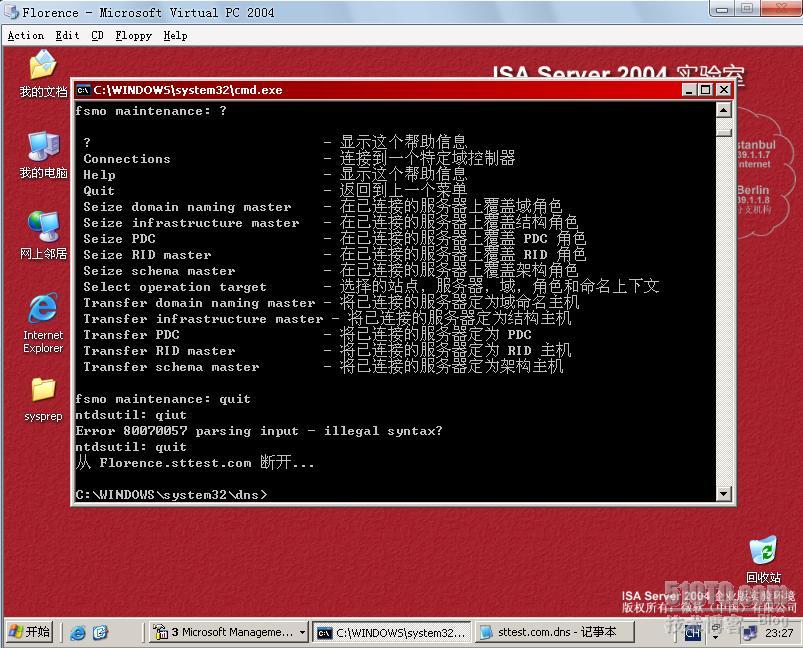
Task: Click the network connection tray icon
Action: pos(750,633)
